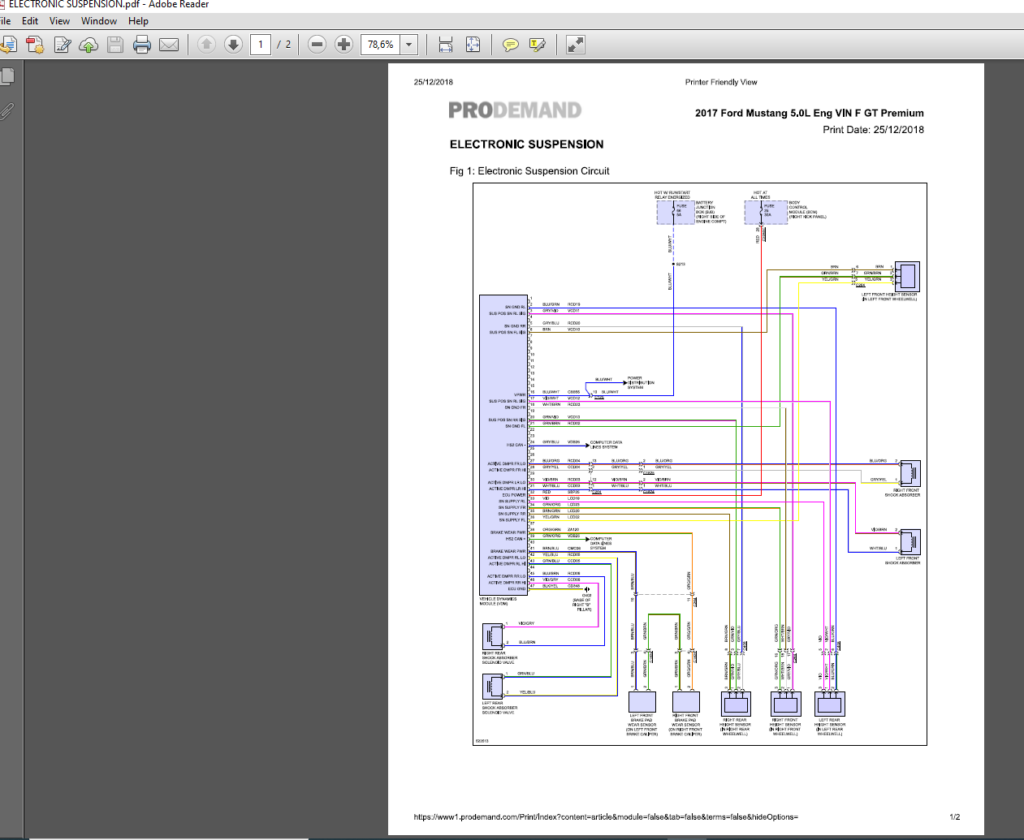The width and height of the screenshot is (1024, 840).
Task: Open the Edit menu
Action: tap(30, 21)
